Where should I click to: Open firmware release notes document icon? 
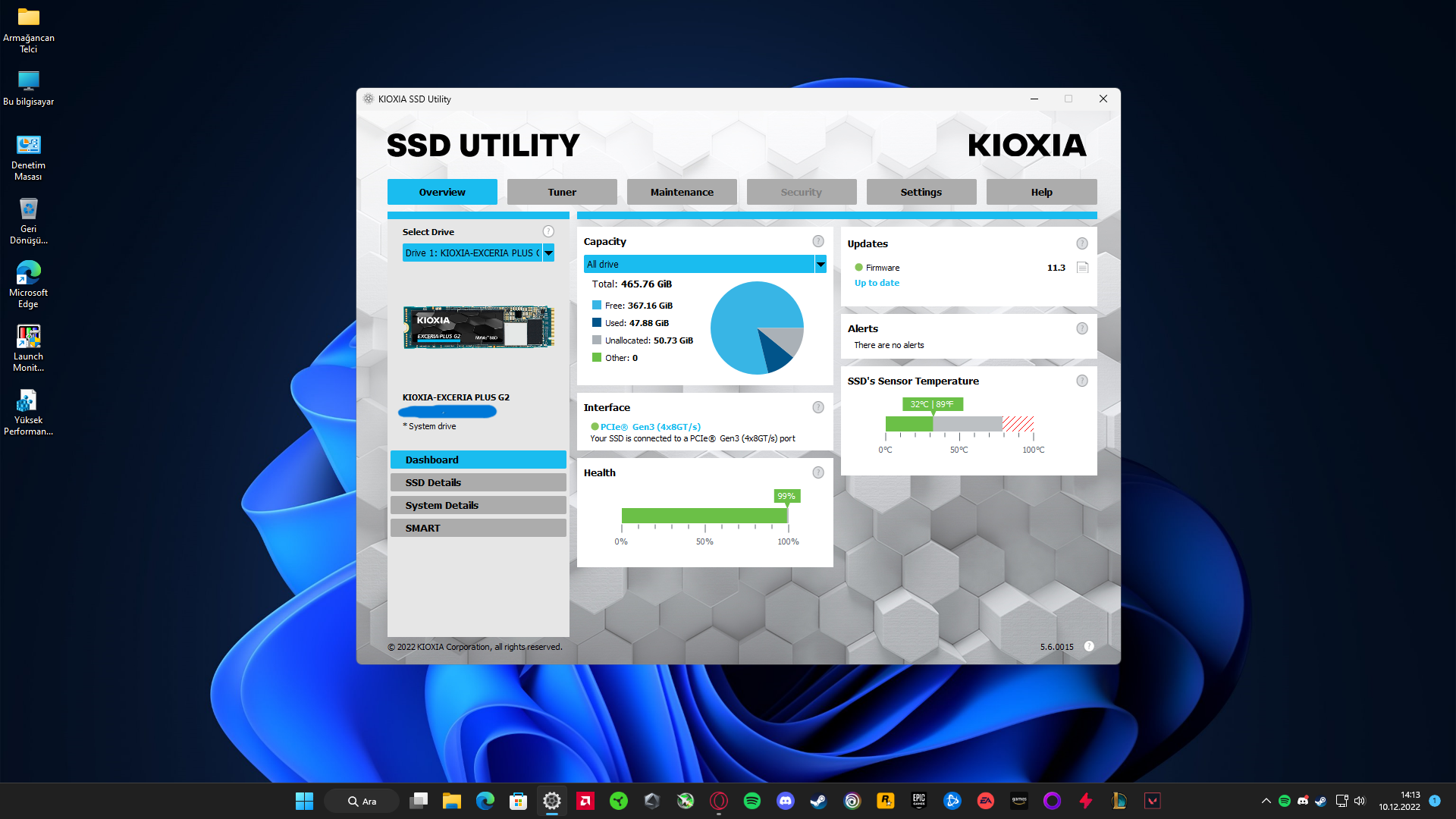coord(1082,268)
